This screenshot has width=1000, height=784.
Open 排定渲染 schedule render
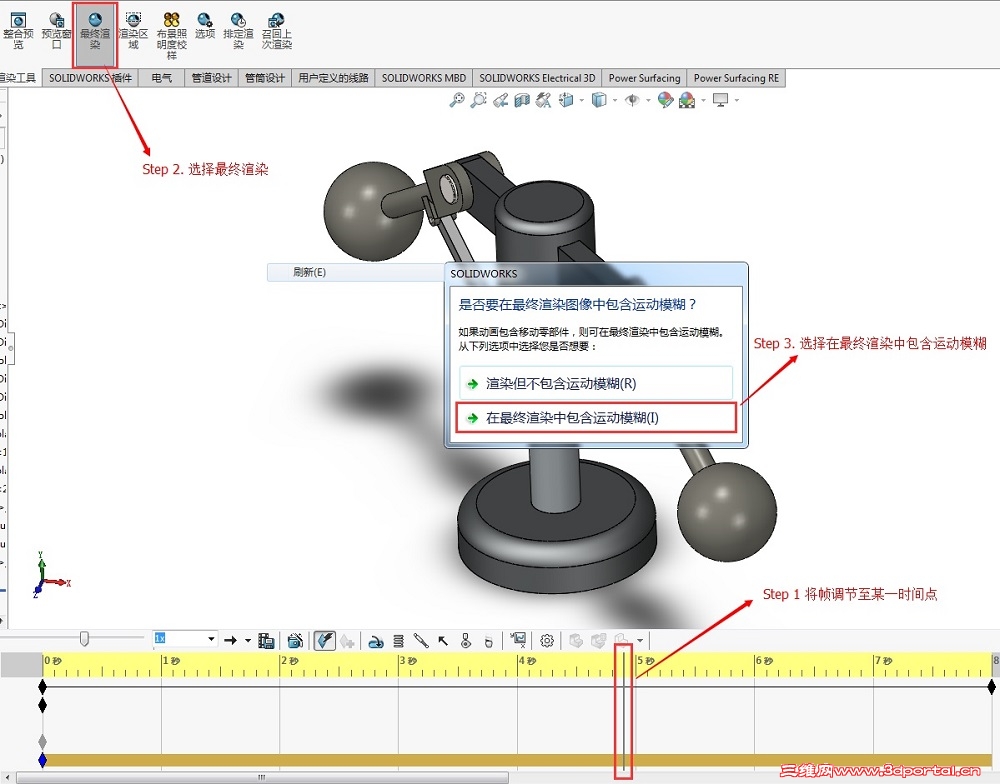coord(239,31)
